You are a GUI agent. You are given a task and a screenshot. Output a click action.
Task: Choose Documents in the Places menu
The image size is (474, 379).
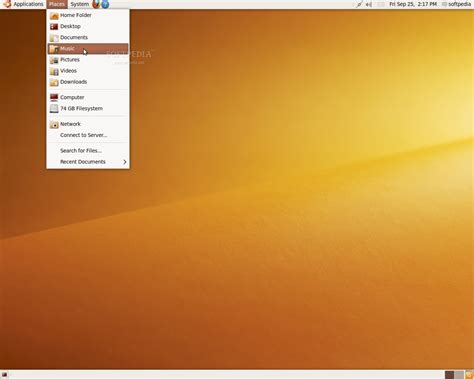[88, 37]
